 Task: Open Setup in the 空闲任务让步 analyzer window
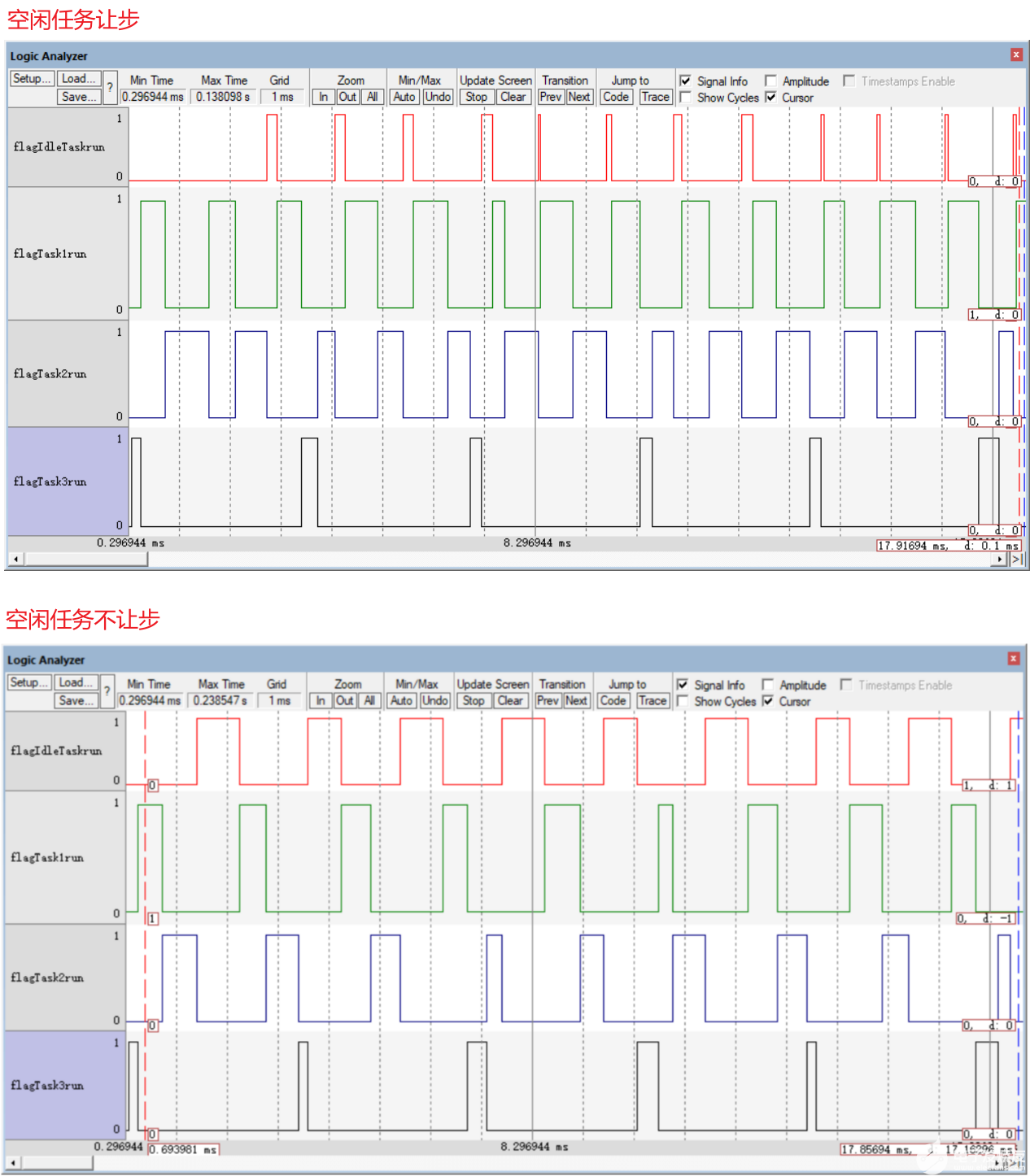32,79
